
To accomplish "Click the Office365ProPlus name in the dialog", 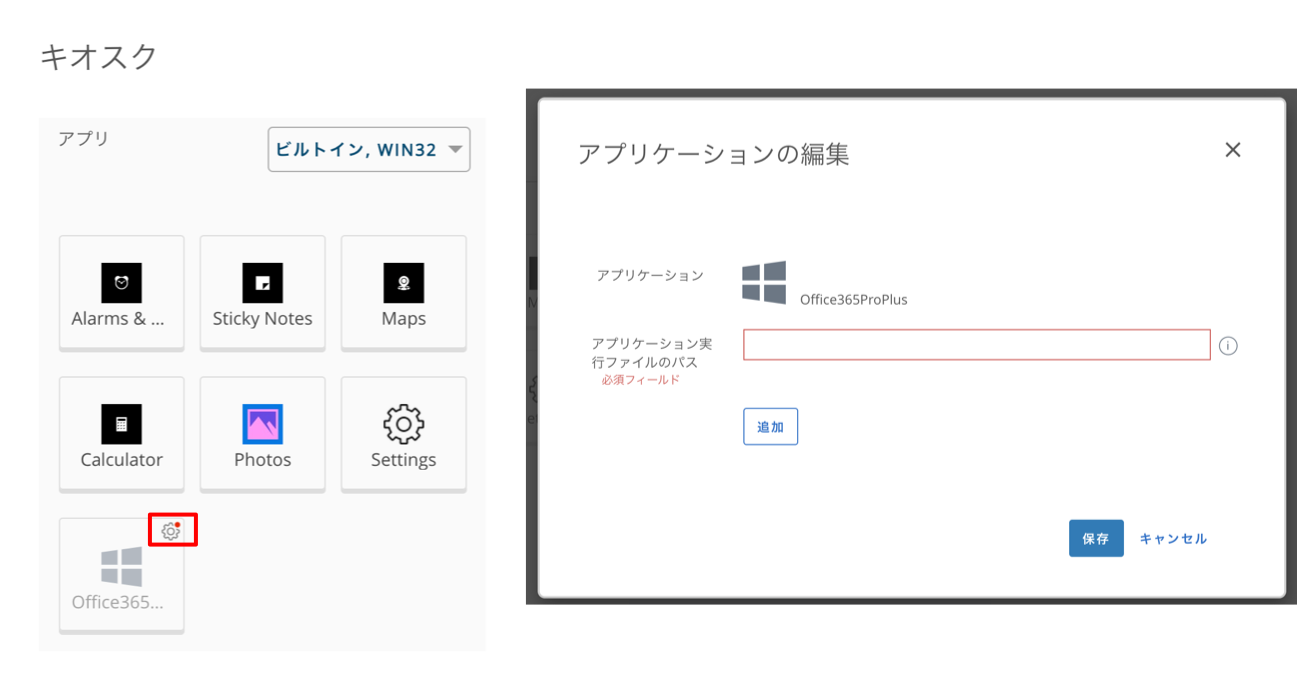I will 853,299.
